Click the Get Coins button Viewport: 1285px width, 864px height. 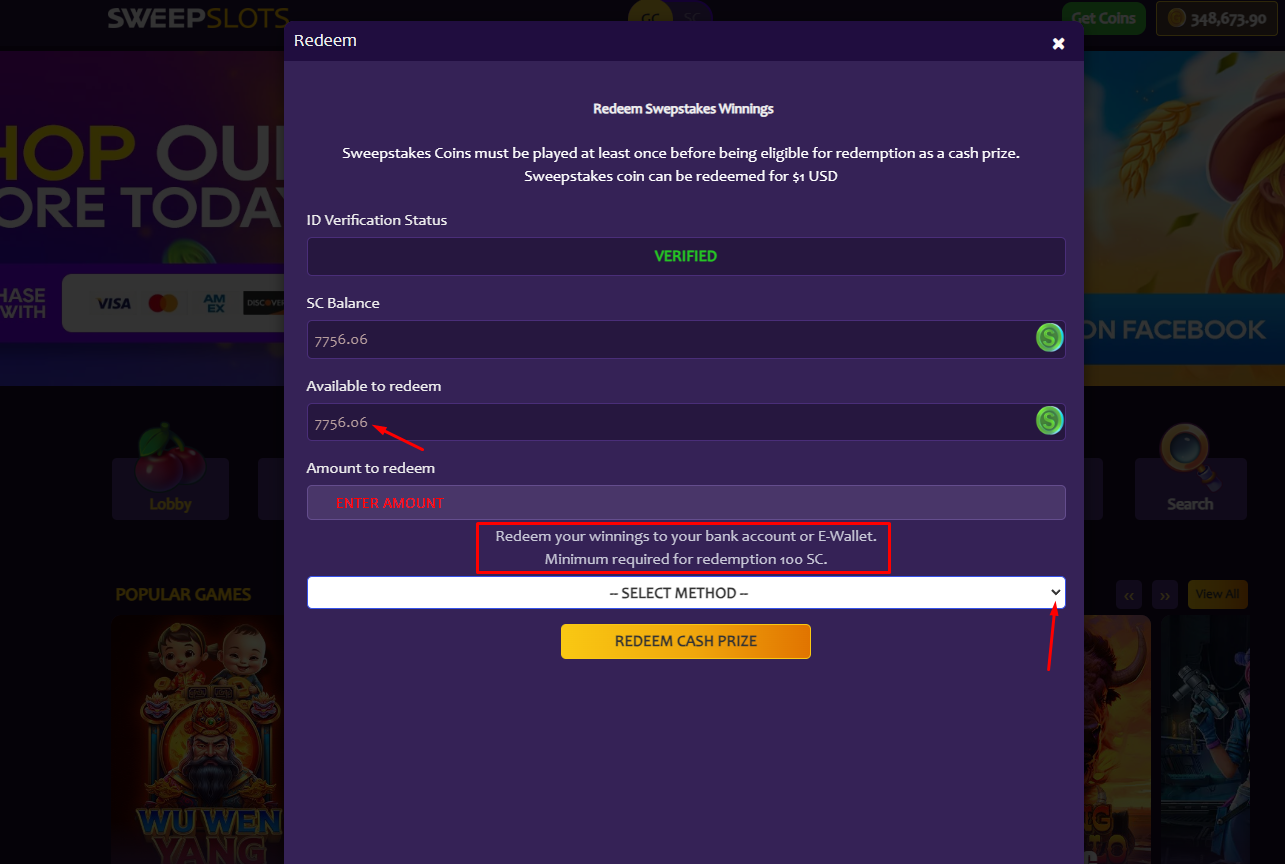(1104, 18)
